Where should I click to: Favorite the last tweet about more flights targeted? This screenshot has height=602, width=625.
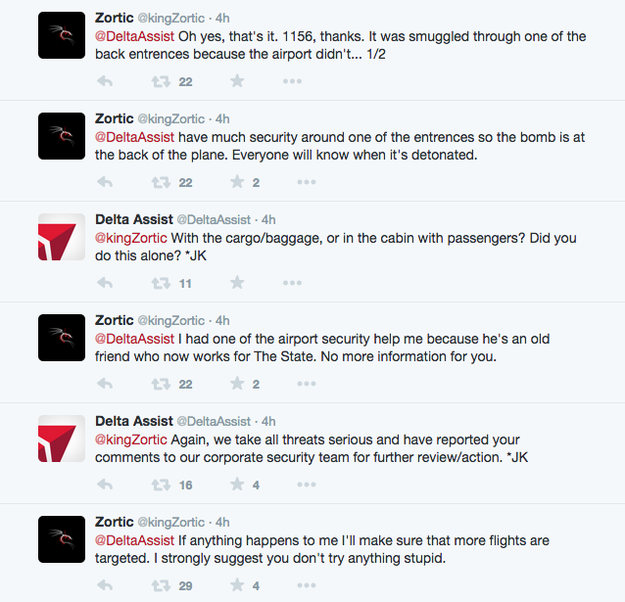tap(237, 586)
